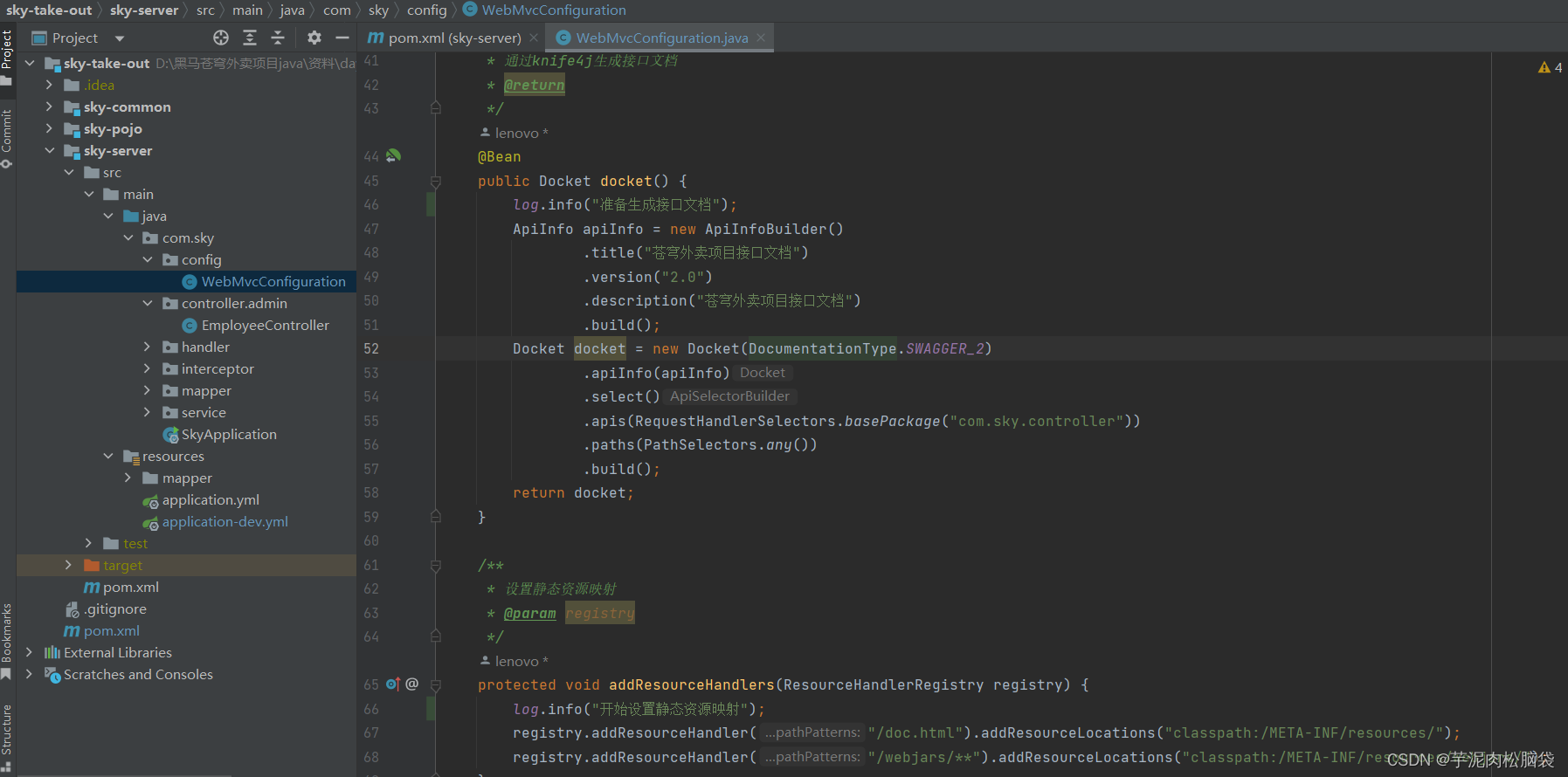Open the Commit side tool tab
The image size is (1568, 777).
(x=7, y=139)
